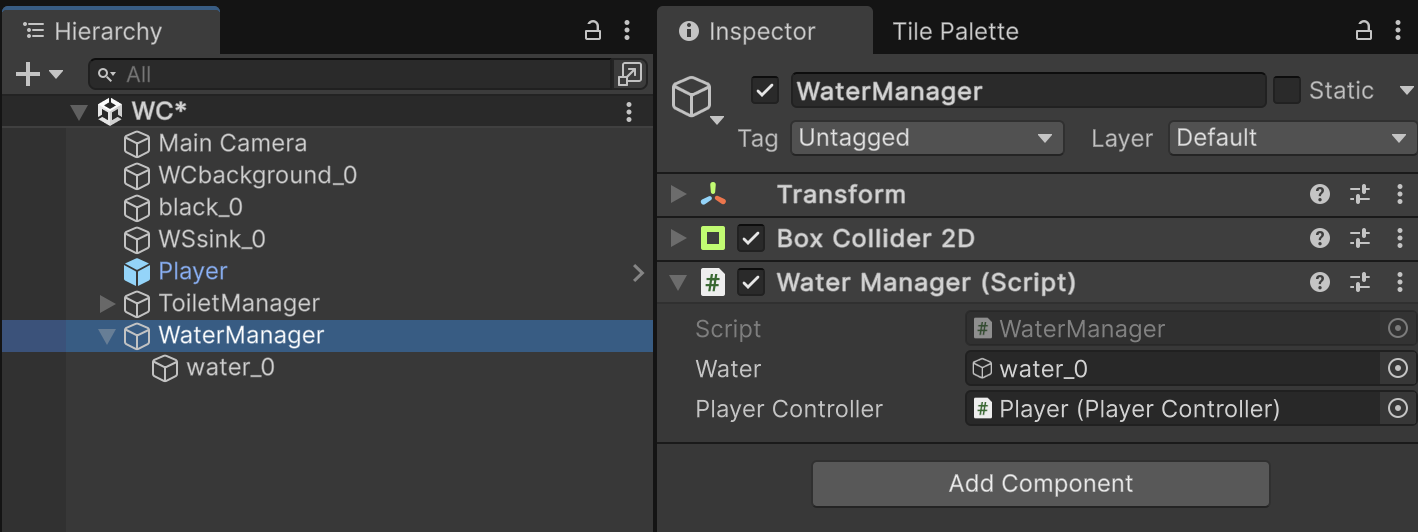Open Transform component preset settings
This screenshot has height=532, width=1418.
[x=1359, y=194]
